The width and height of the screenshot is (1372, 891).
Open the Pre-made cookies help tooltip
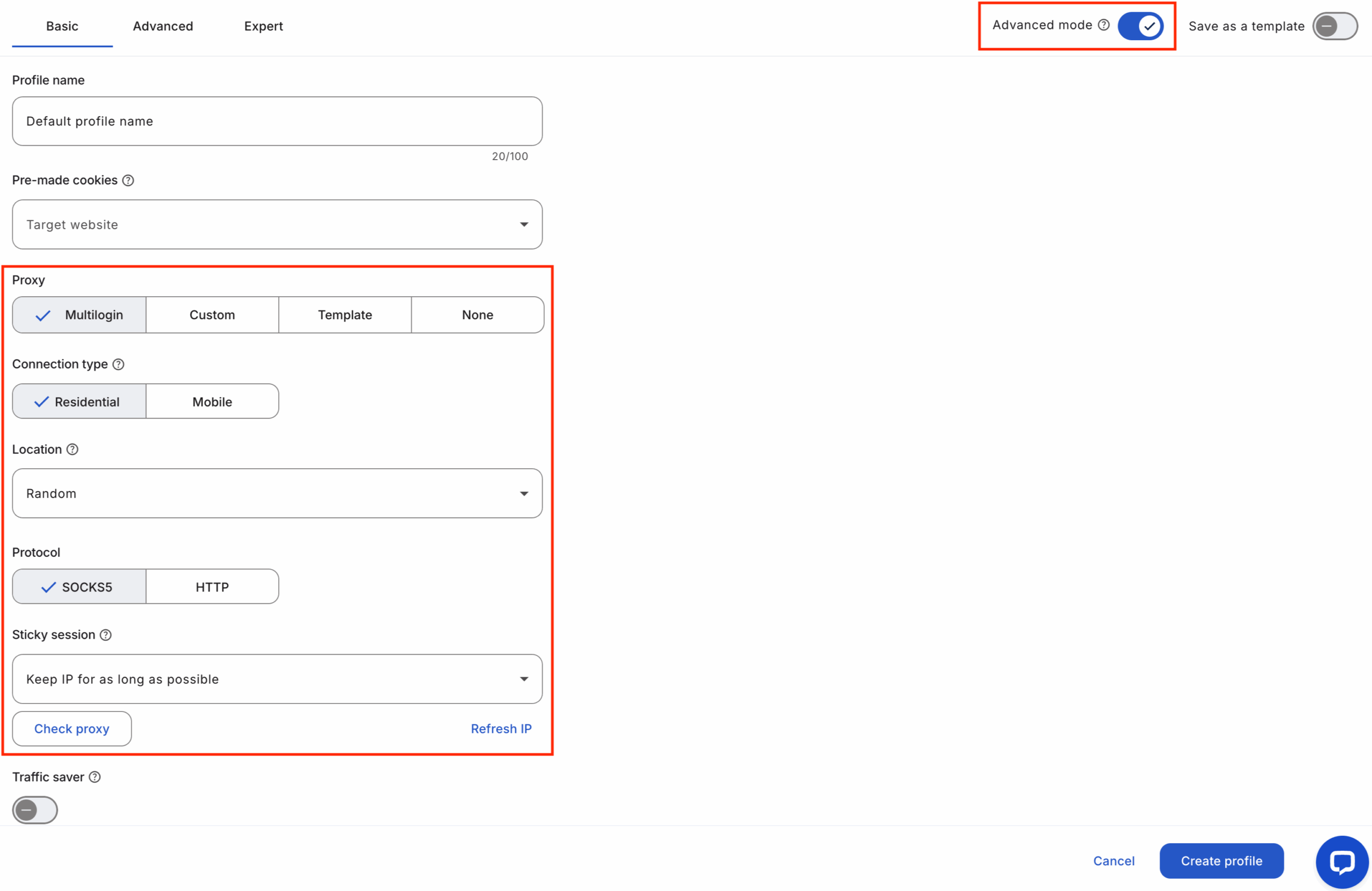(128, 180)
